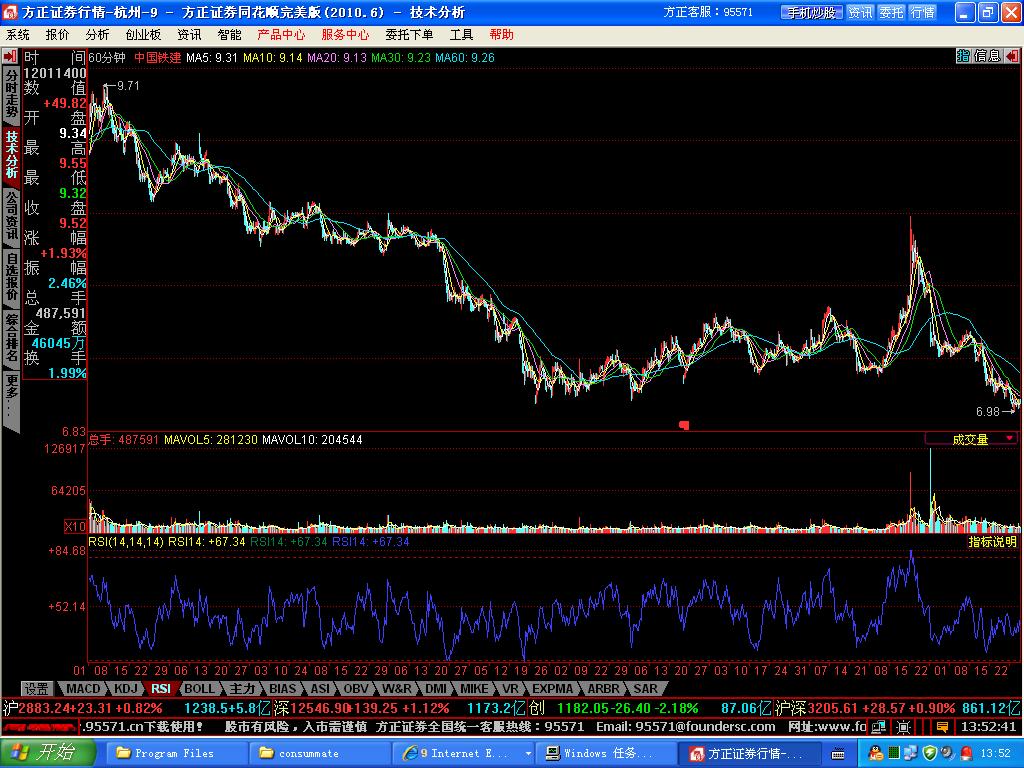1024x768 pixels.
Task: Switch to the MACD indicator tab
Action: click(84, 688)
